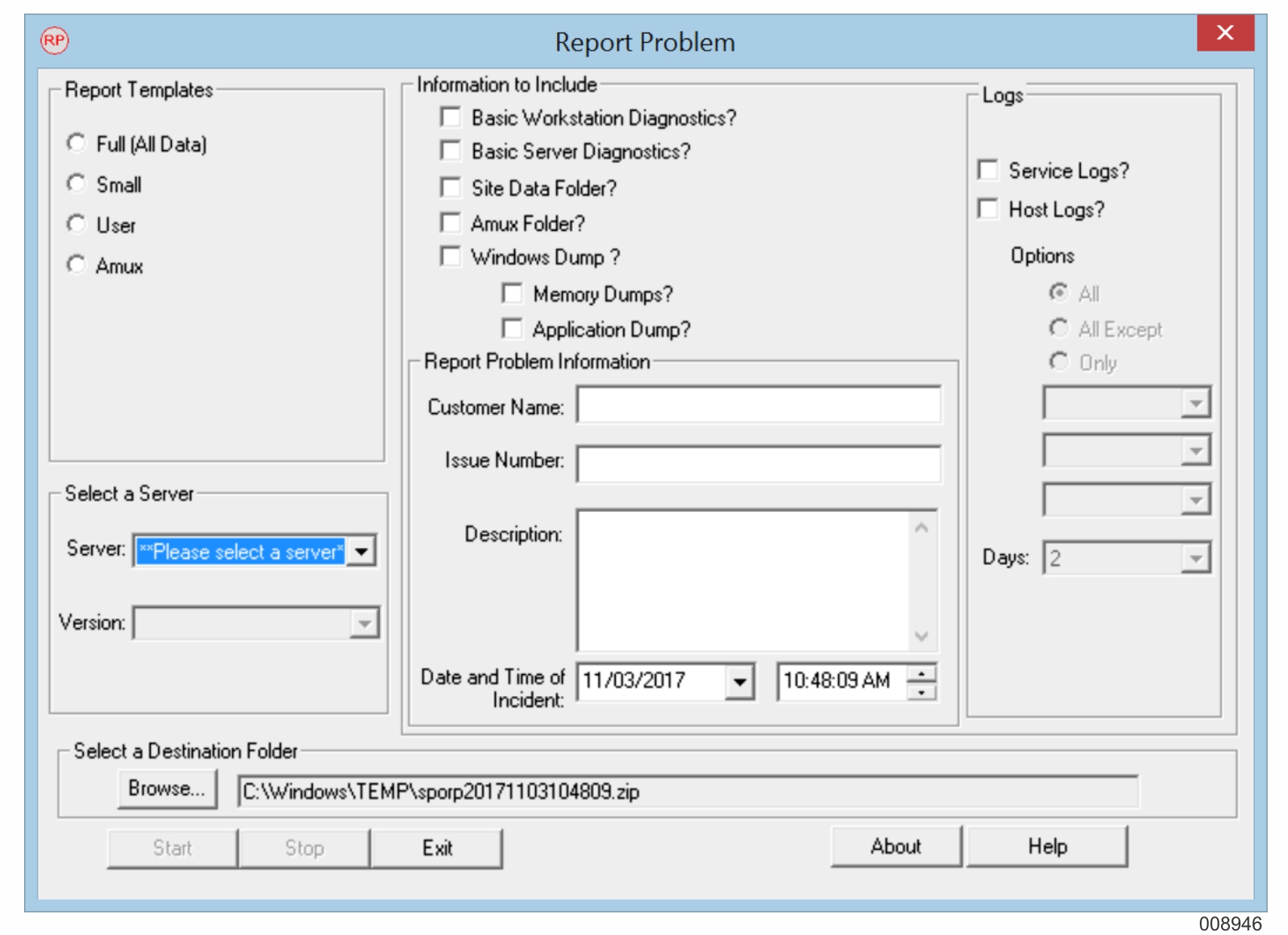Click the RP application icon in title bar

pos(54,41)
